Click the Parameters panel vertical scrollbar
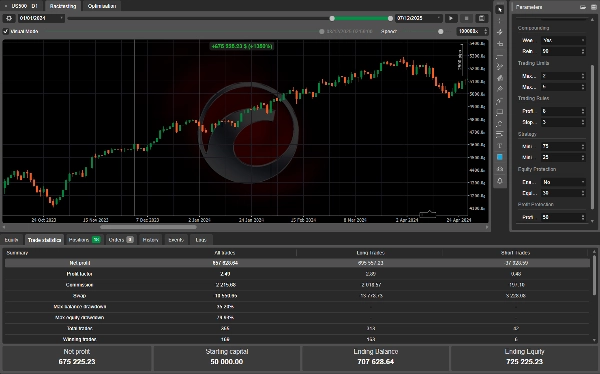The image size is (600, 374). [x=593, y=137]
